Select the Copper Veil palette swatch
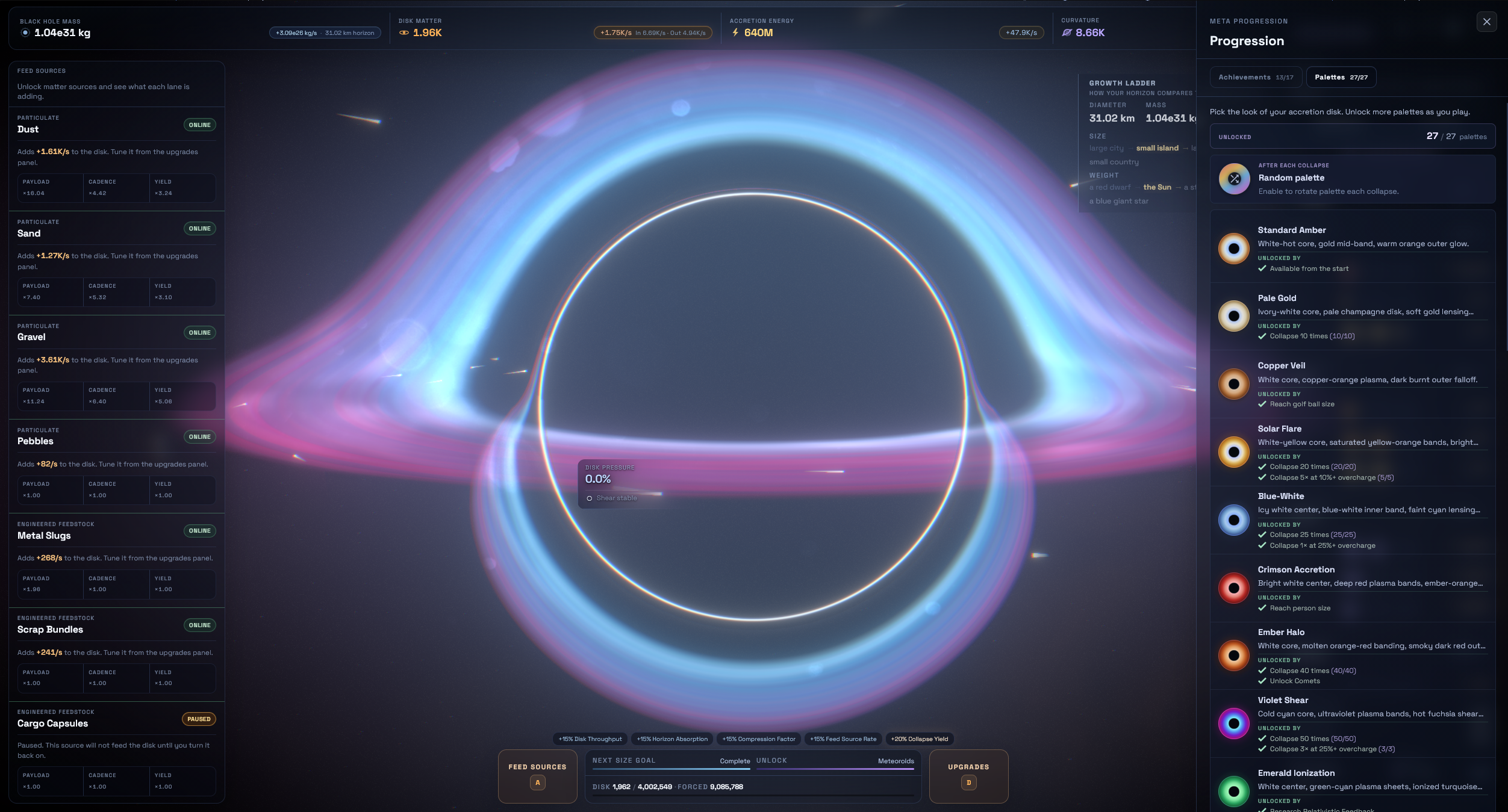Image resolution: width=1508 pixels, height=812 pixels. point(1234,384)
